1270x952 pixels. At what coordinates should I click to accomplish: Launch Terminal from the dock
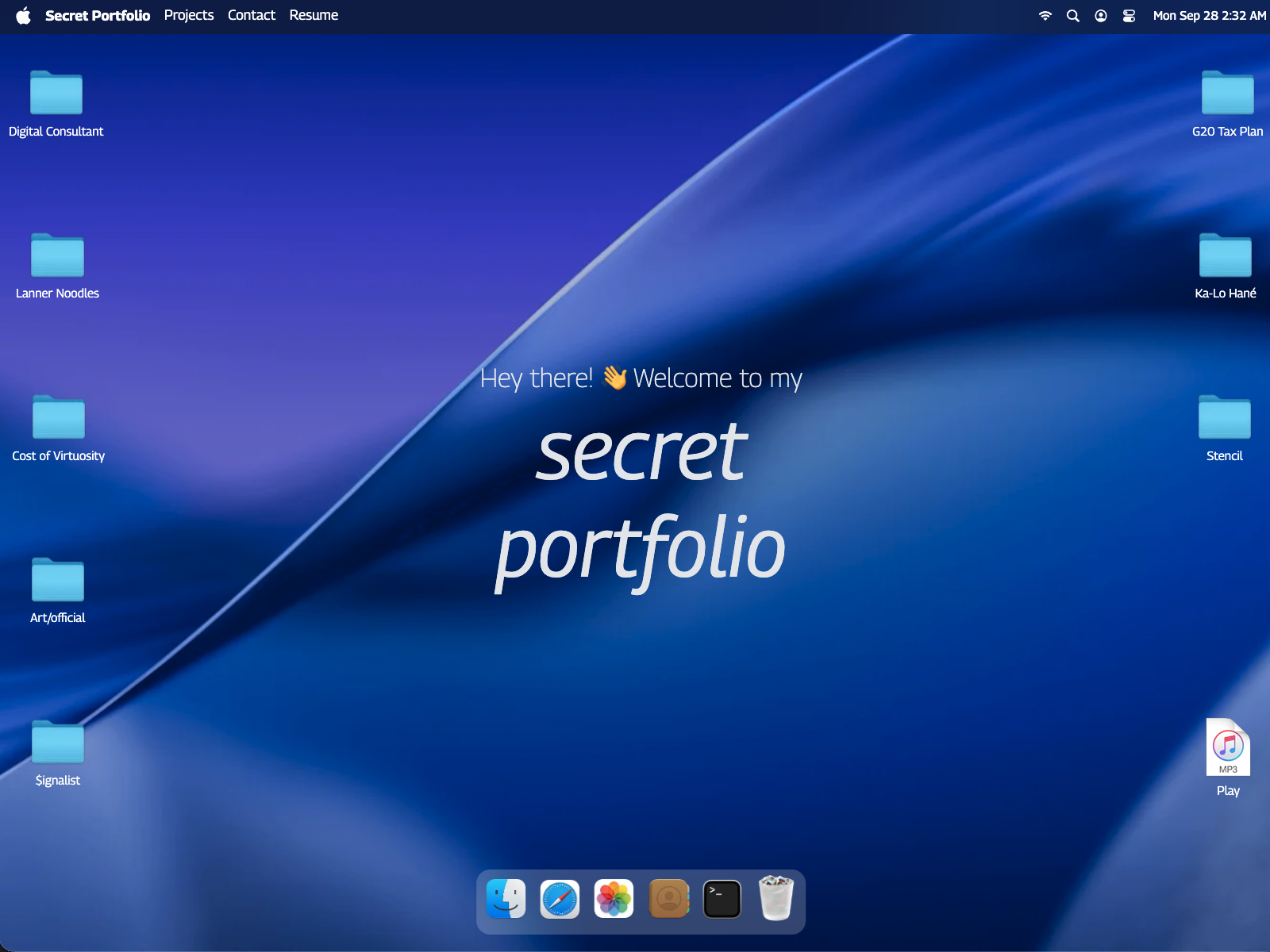(722, 899)
